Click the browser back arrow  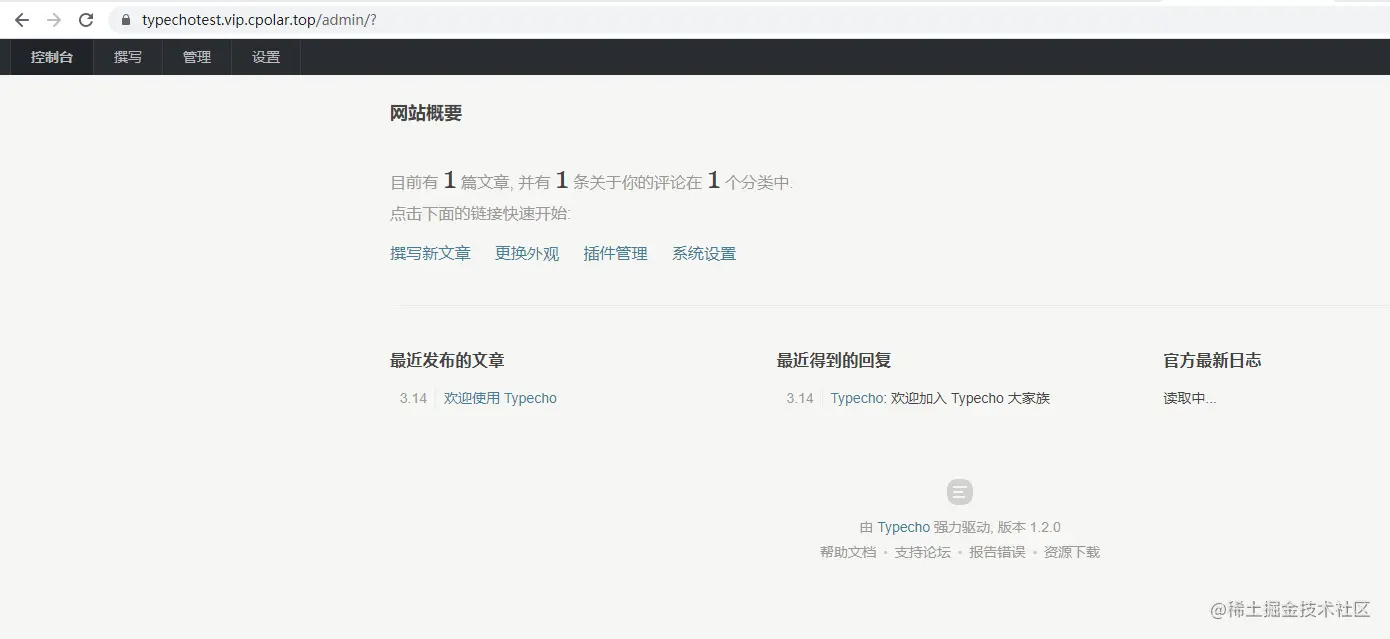[x=22, y=20]
